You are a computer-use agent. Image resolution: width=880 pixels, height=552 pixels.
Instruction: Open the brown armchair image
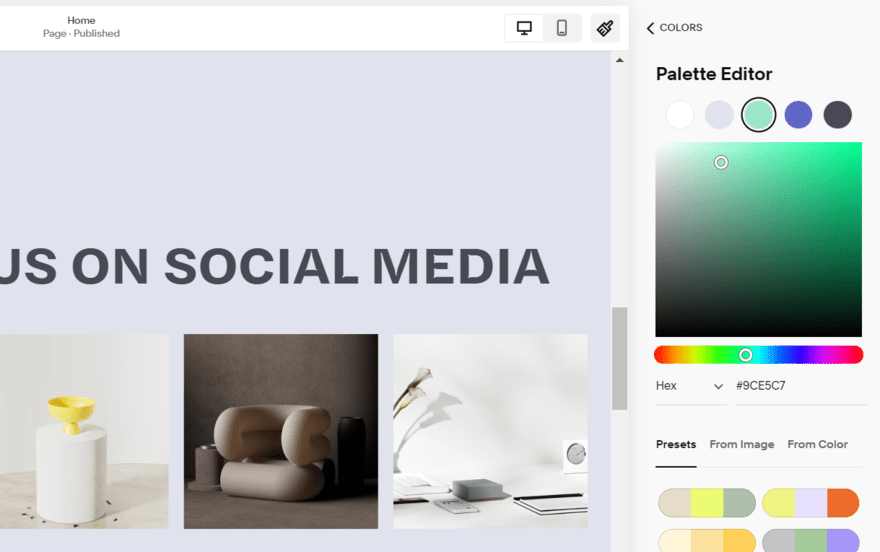click(x=281, y=431)
